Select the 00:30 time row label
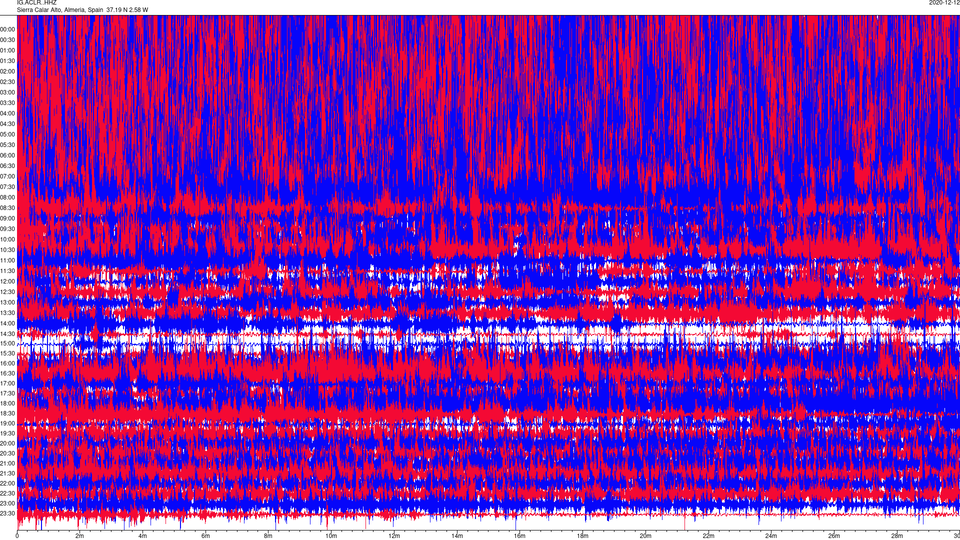 (8, 40)
